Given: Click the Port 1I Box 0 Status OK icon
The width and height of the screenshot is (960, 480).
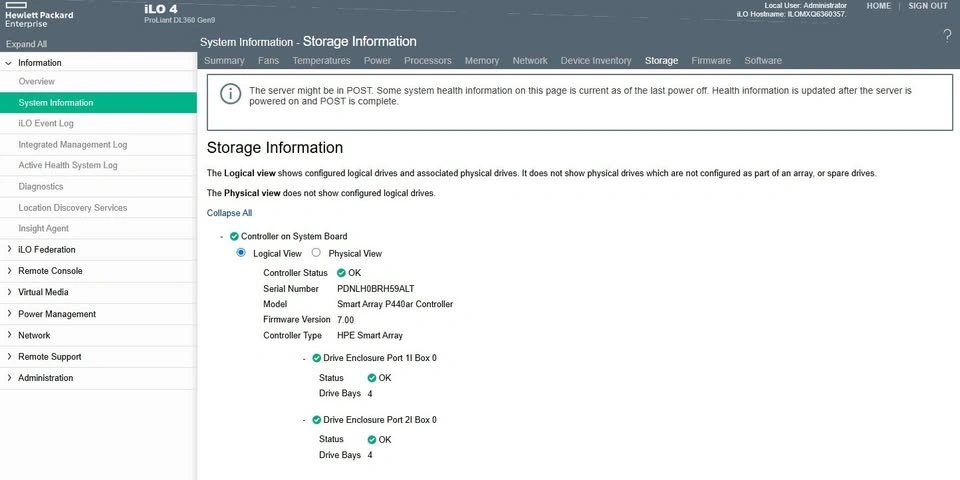Looking at the screenshot, I should tap(372, 378).
